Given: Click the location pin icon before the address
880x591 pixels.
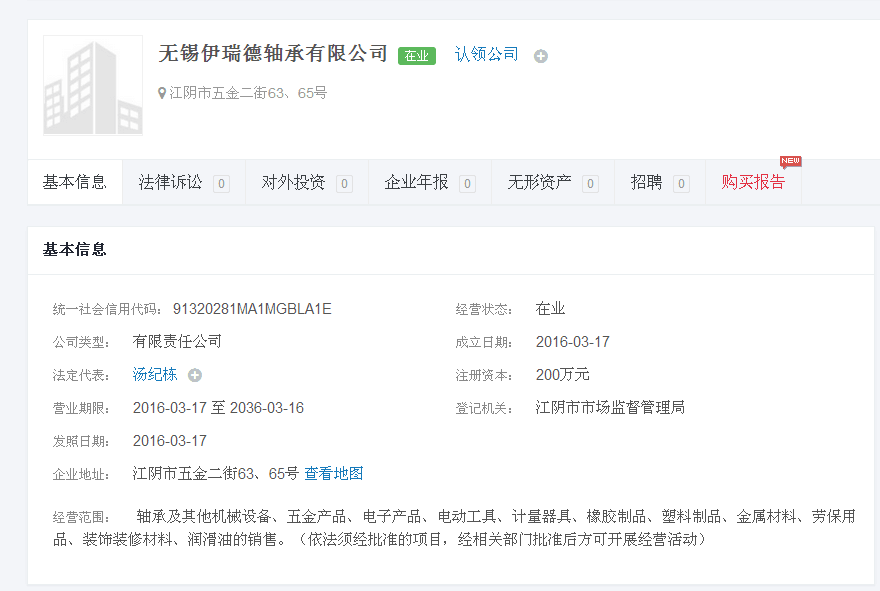Looking at the screenshot, I should coord(162,93).
